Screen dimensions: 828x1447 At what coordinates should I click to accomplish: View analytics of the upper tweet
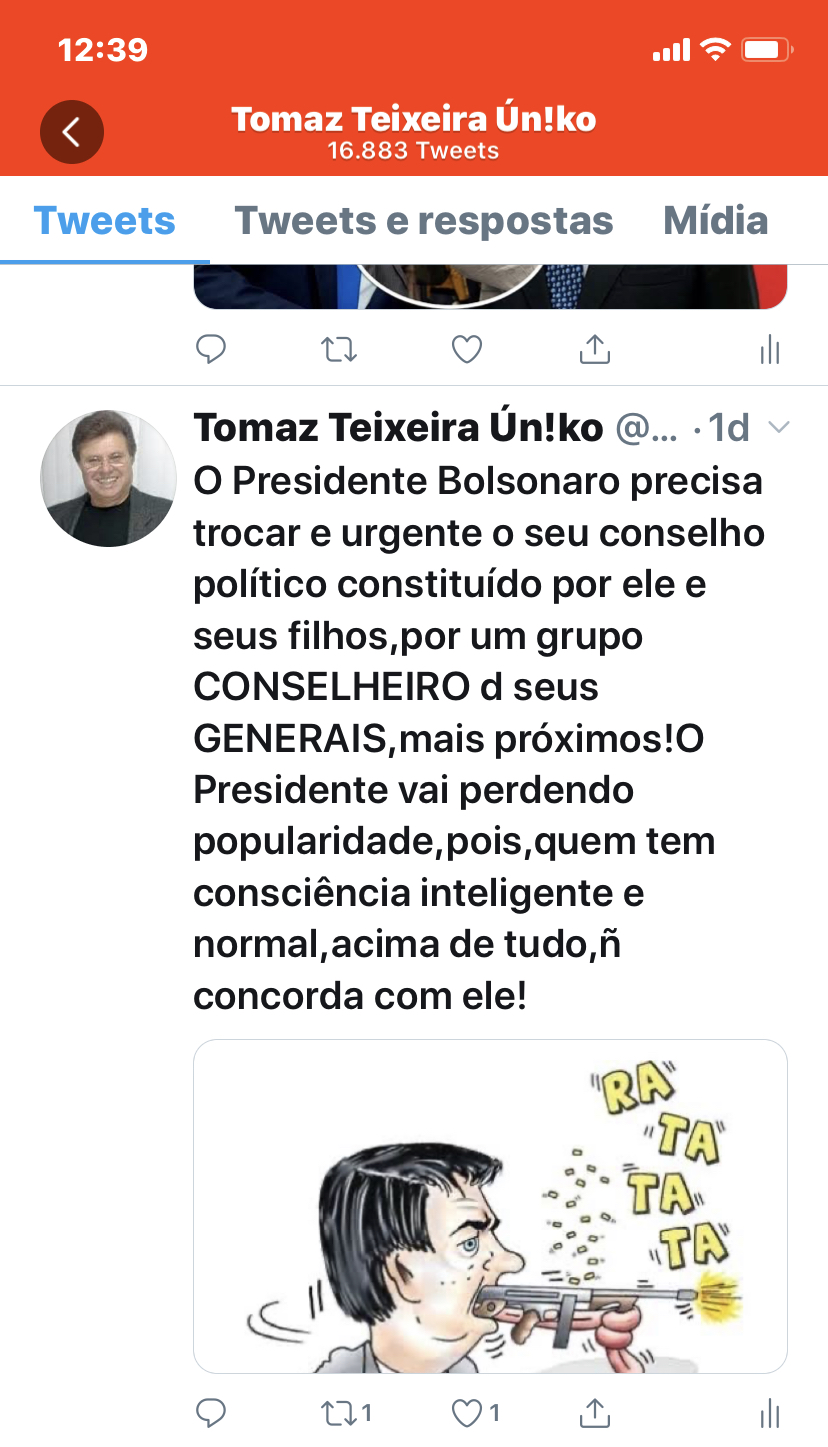pyautogui.click(x=770, y=349)
